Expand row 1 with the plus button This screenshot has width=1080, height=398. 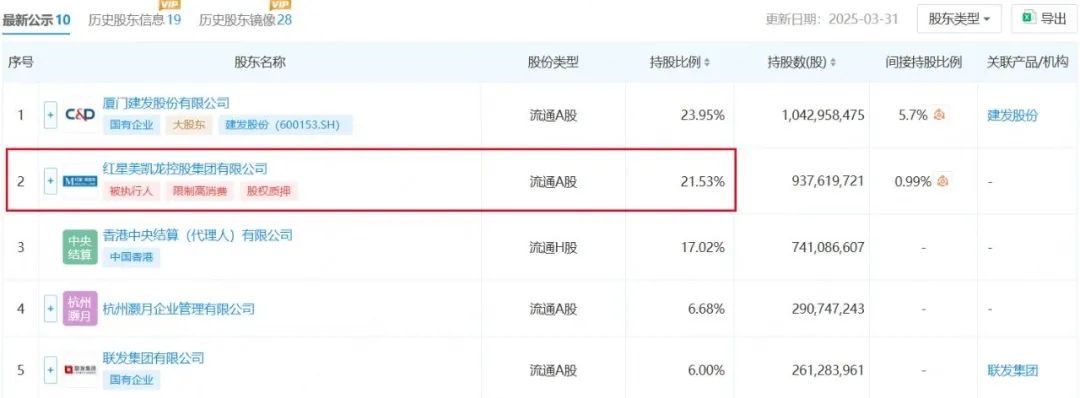coord(50,115)
